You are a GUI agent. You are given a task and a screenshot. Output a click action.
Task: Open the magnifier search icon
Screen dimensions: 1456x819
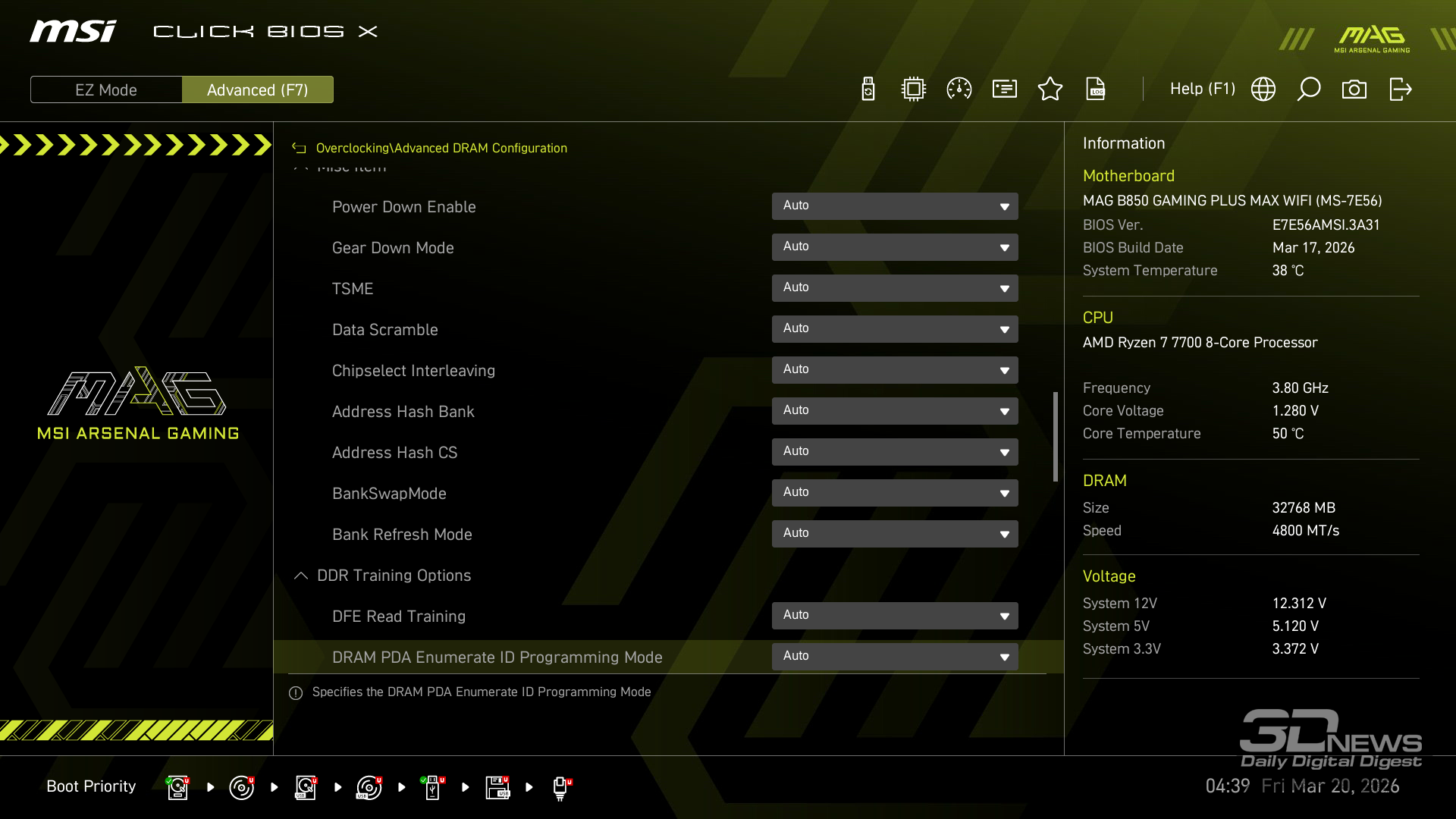pos(1309,89)
